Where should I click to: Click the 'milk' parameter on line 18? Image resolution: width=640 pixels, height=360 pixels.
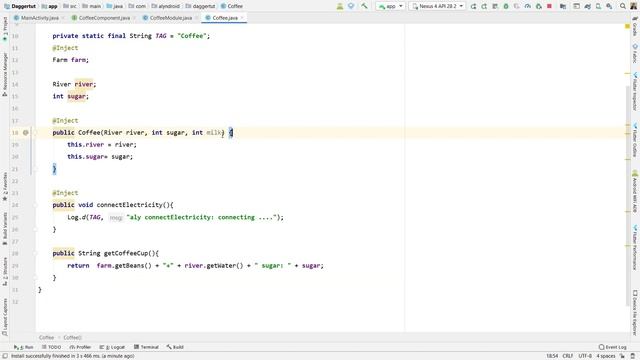(213, 133)
